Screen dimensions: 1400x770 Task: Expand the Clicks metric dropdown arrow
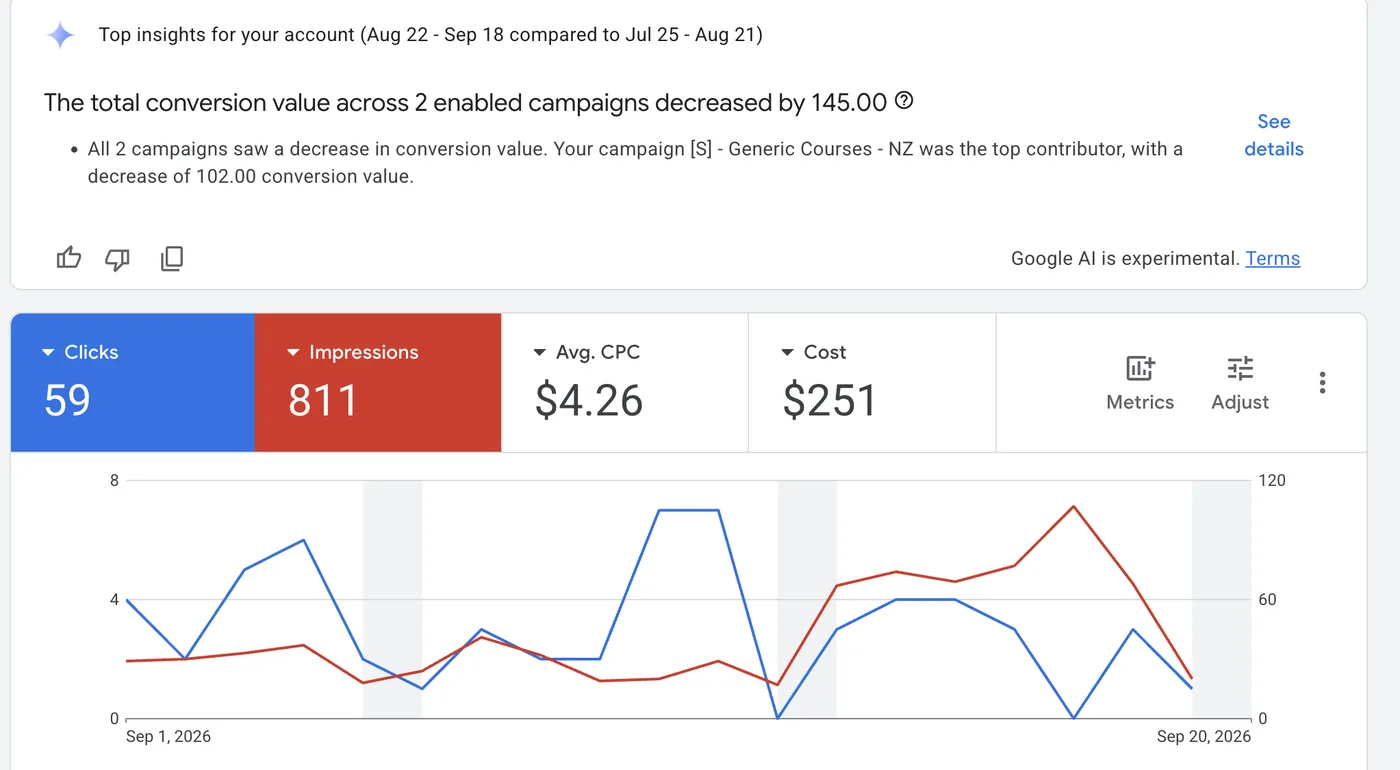(x=48, y=353)
